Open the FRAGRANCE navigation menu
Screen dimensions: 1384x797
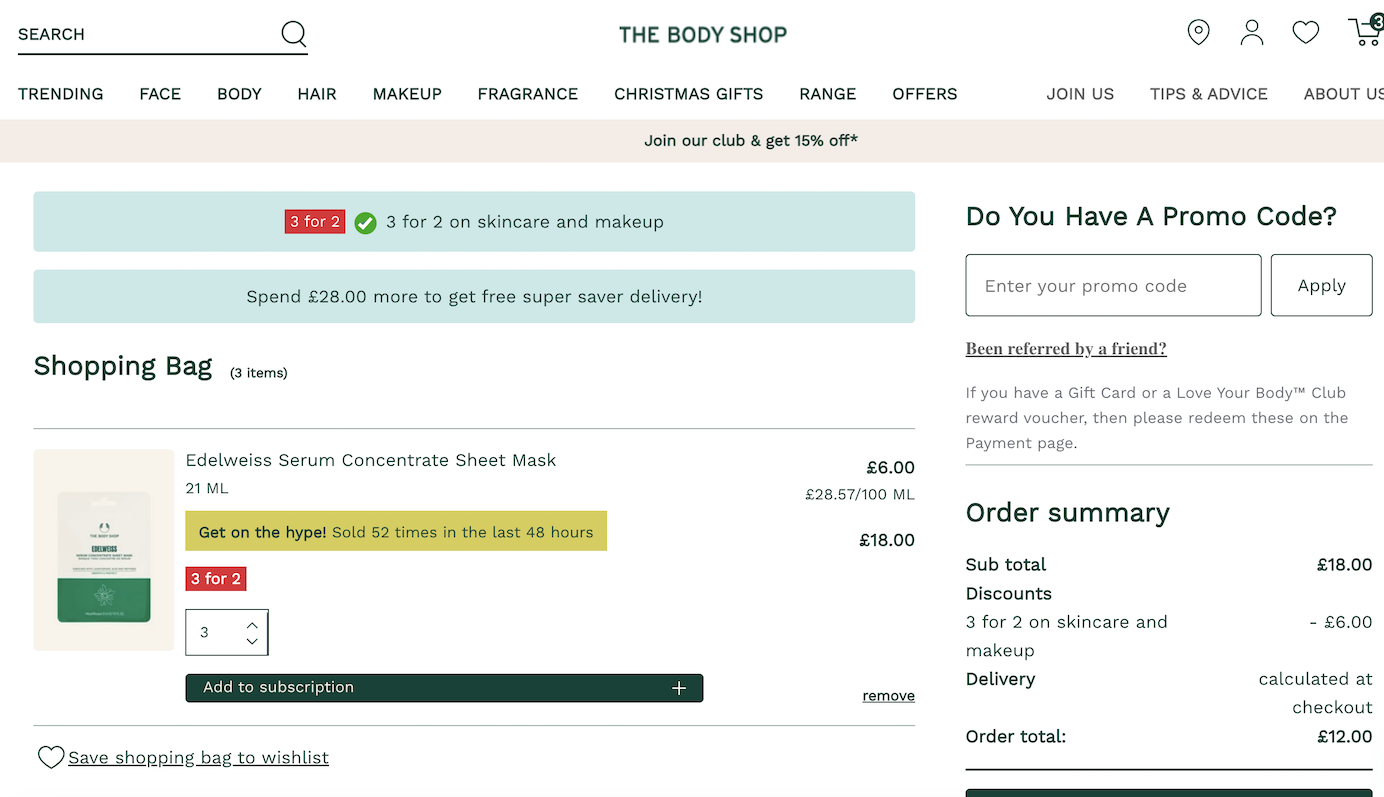pos(528,94)
